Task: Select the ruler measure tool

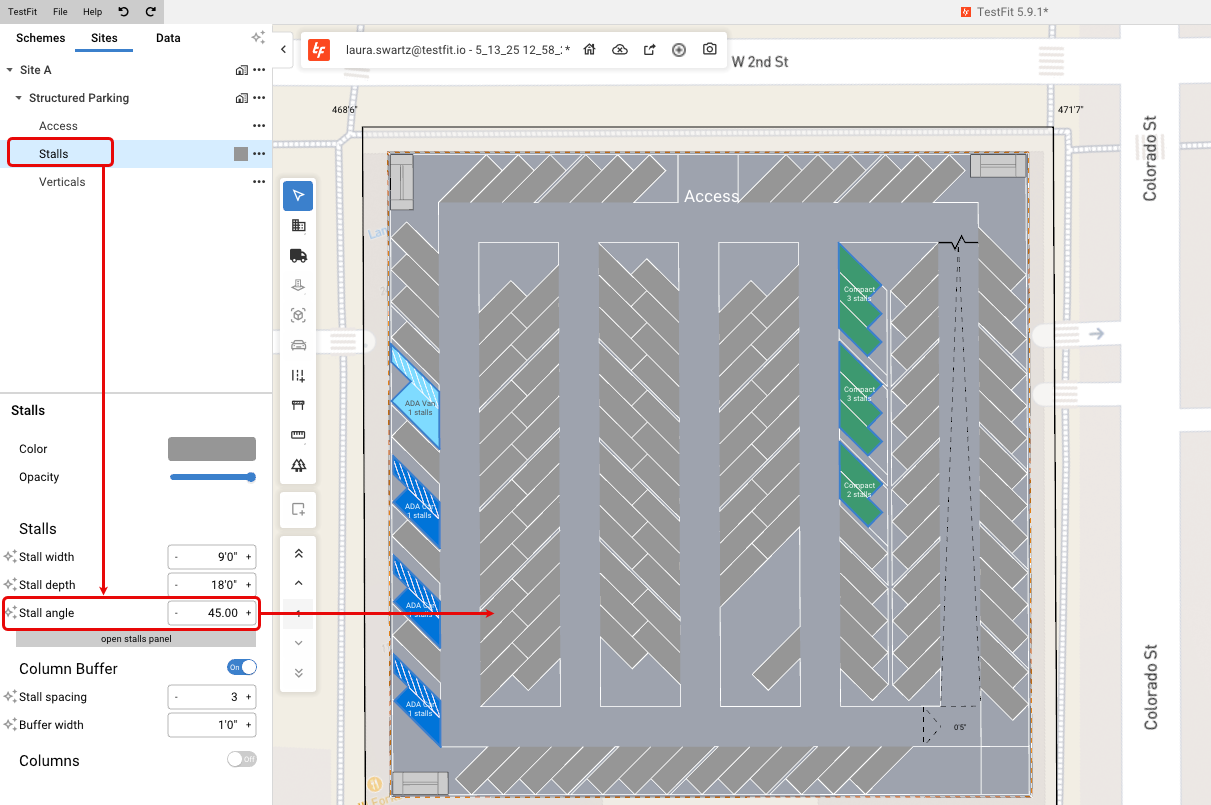Action: (298, 435)
